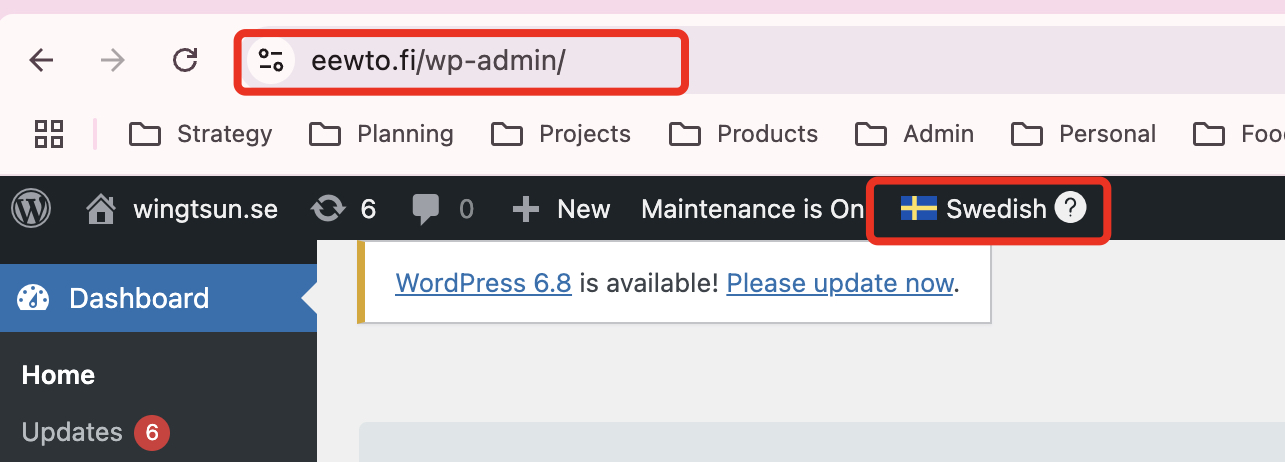Viewport: 1285px width, 462px height.
Task: Open site information icon in address bar
Action: point(271,61)
